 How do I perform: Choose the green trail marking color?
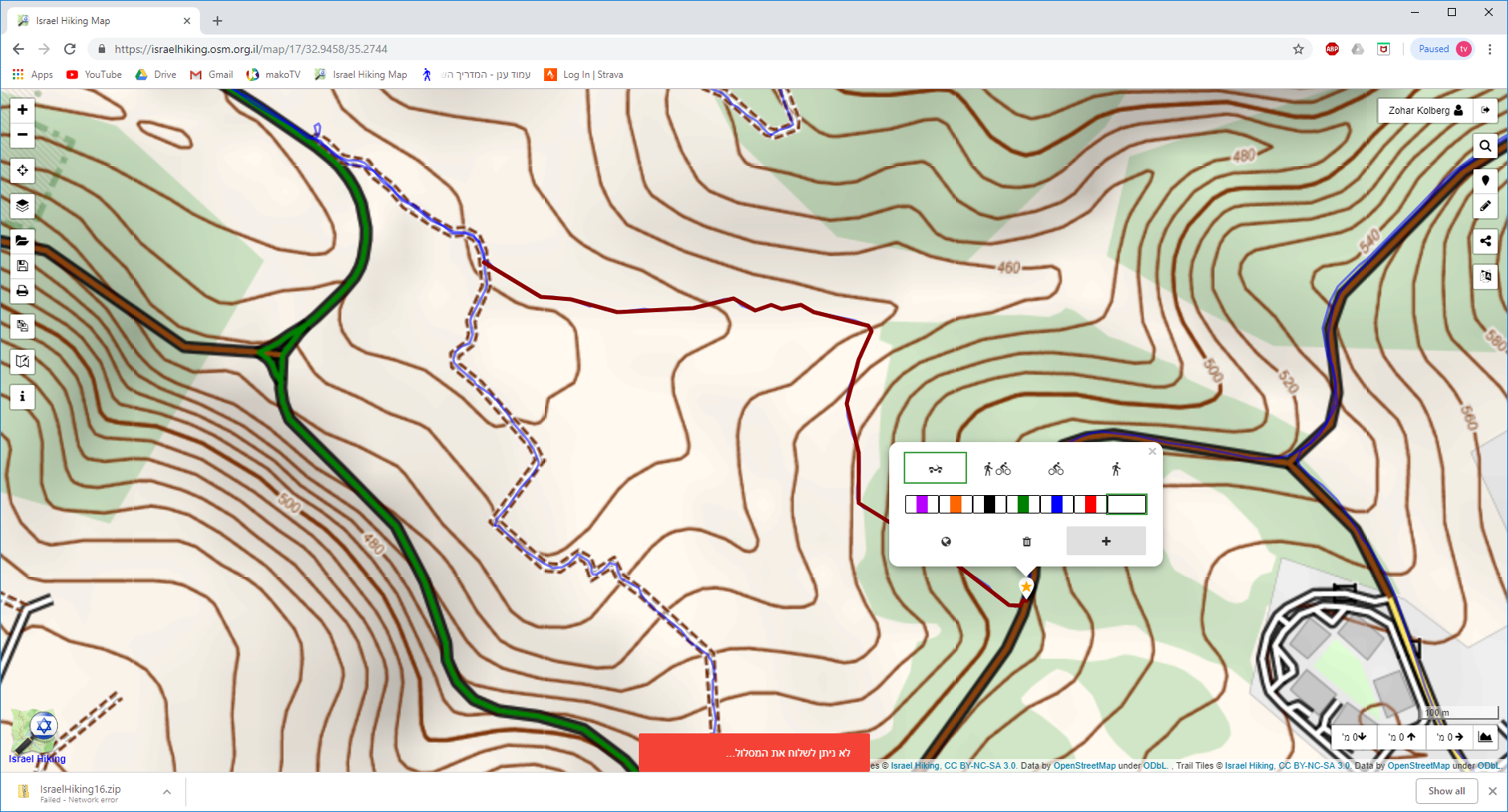[x=1023, y=504]
